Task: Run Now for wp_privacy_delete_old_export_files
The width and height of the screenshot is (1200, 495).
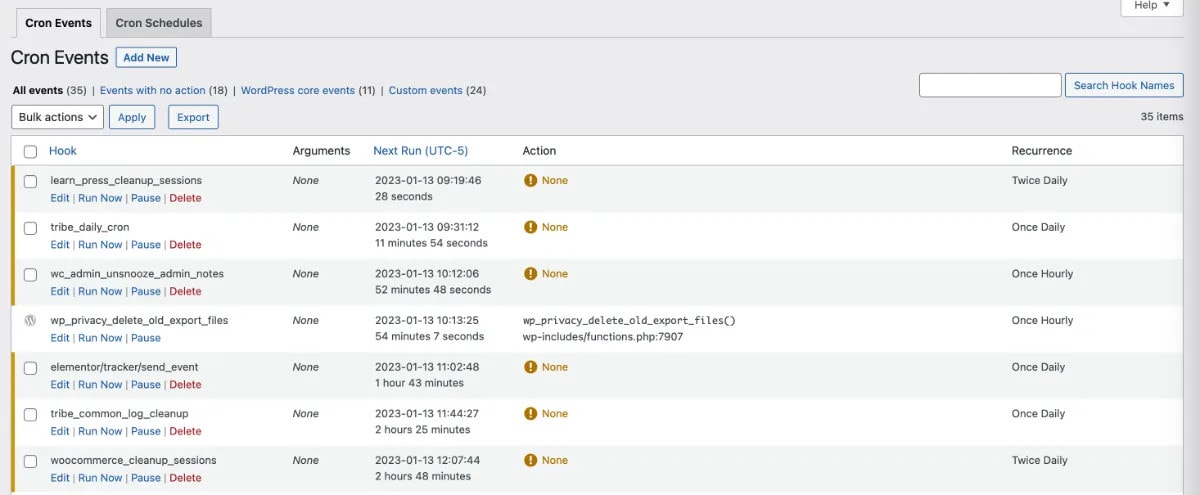Action: pyautogui.click(x=100, y=338)
